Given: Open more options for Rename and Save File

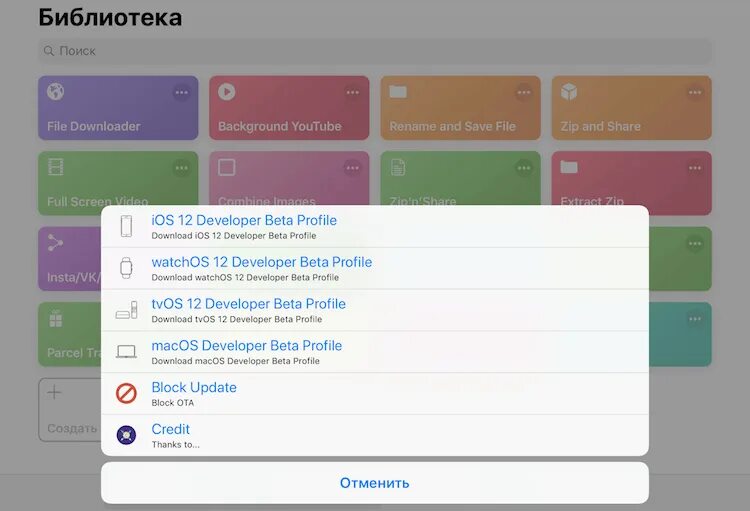Looking at the screenshot, I should [x=524, y=92].
